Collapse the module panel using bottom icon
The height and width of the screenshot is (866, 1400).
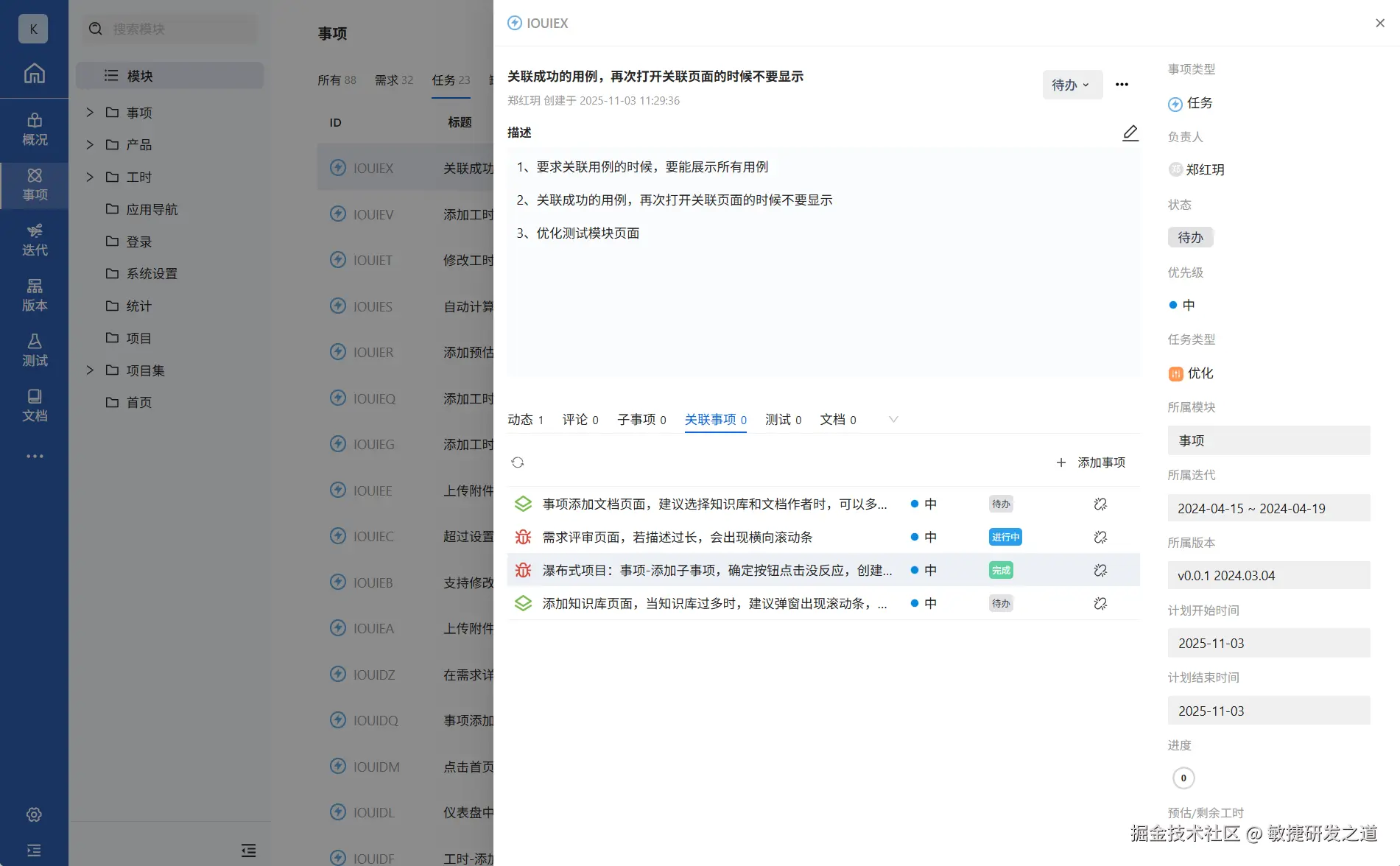click(x=249, y=851)
